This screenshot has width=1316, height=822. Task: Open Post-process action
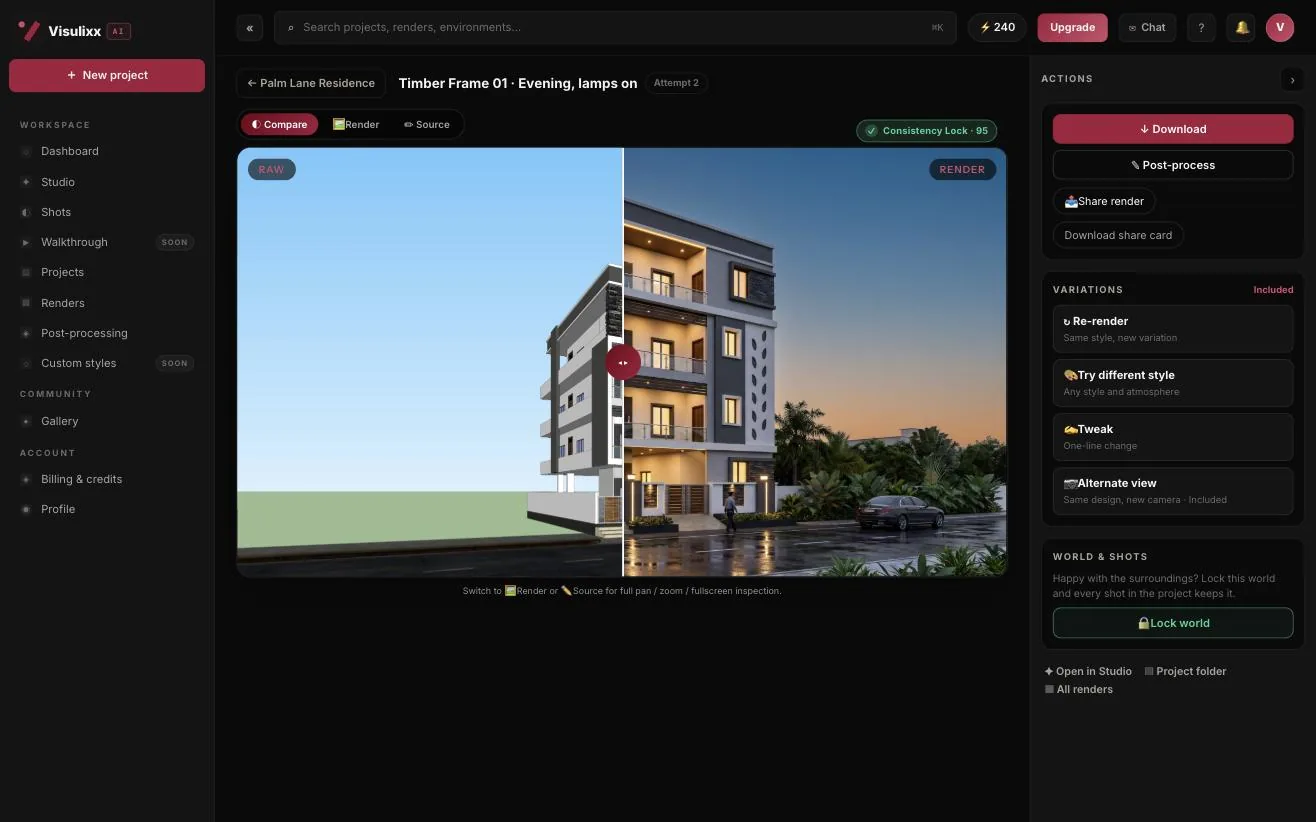click(1173, 165)
